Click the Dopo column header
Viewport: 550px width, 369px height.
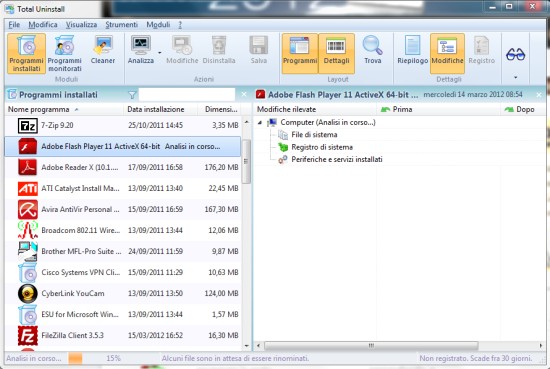point(522,109)
